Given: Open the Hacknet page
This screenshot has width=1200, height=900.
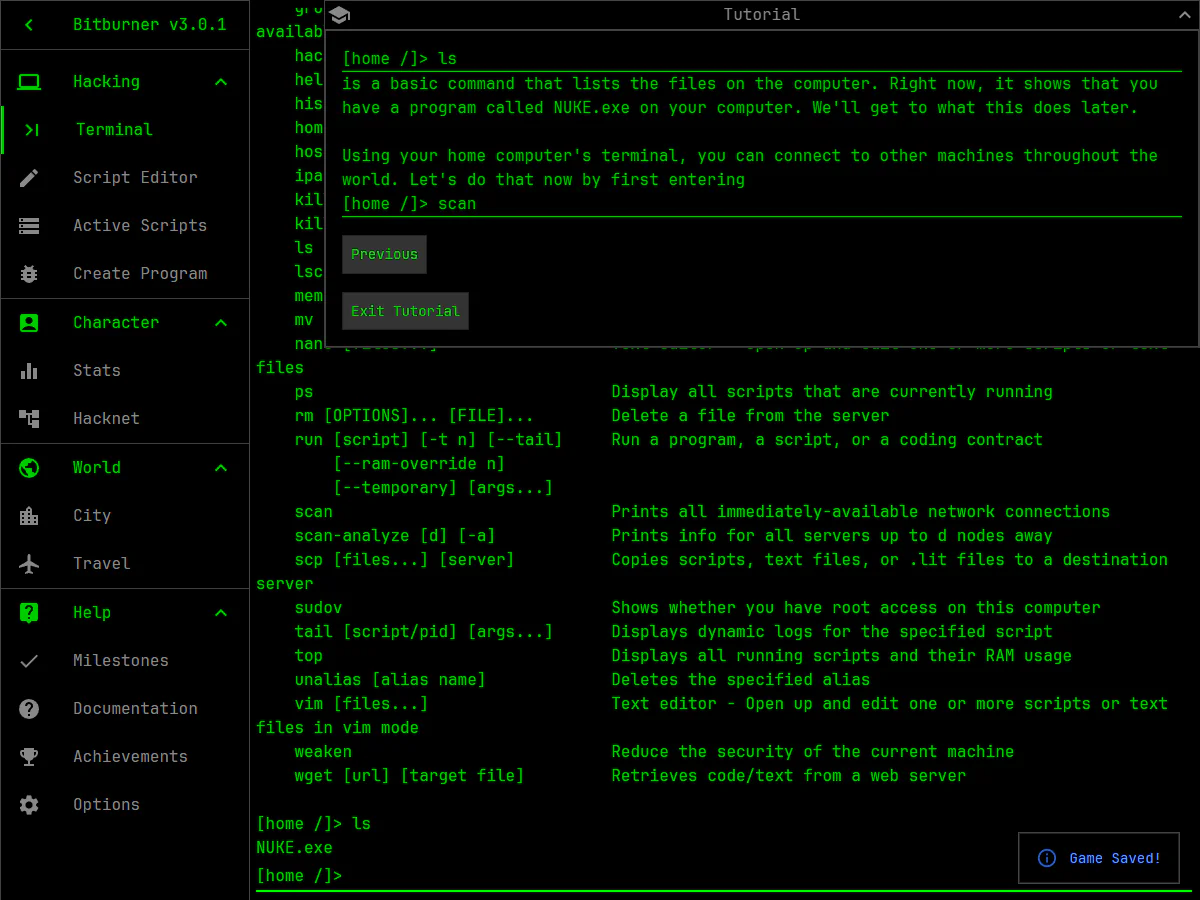Looking at the screenshot, I should 125,419.
